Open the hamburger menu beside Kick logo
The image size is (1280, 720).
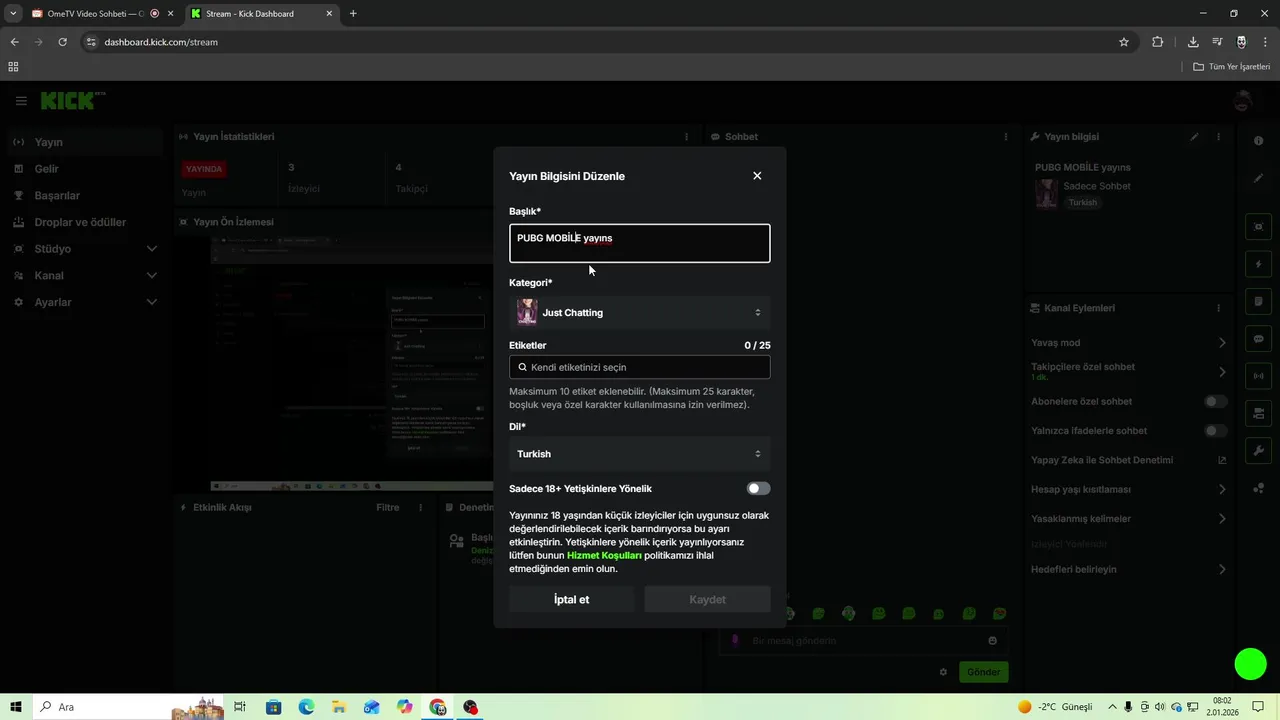click(21, 101)
